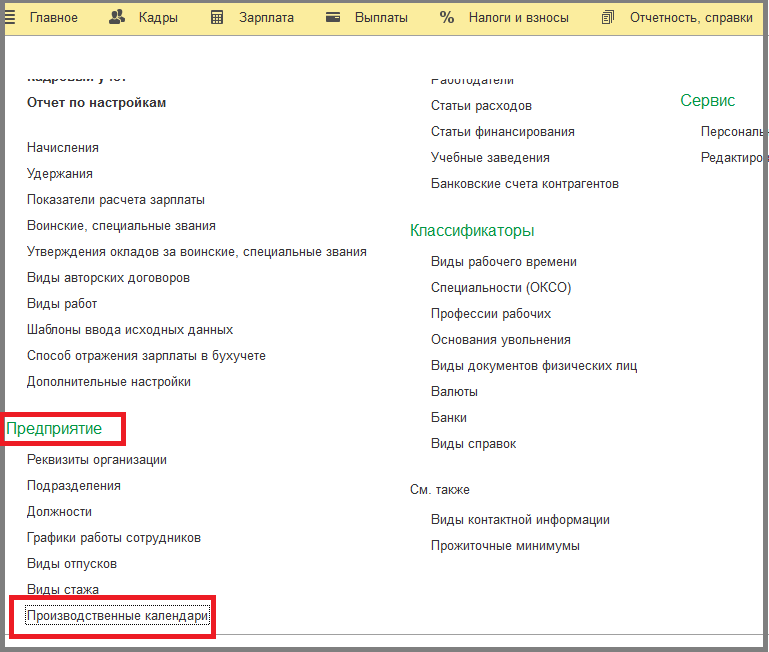Open Дополнительные настройки
Screen dimensions: 769x652
[x=109, y=382]
